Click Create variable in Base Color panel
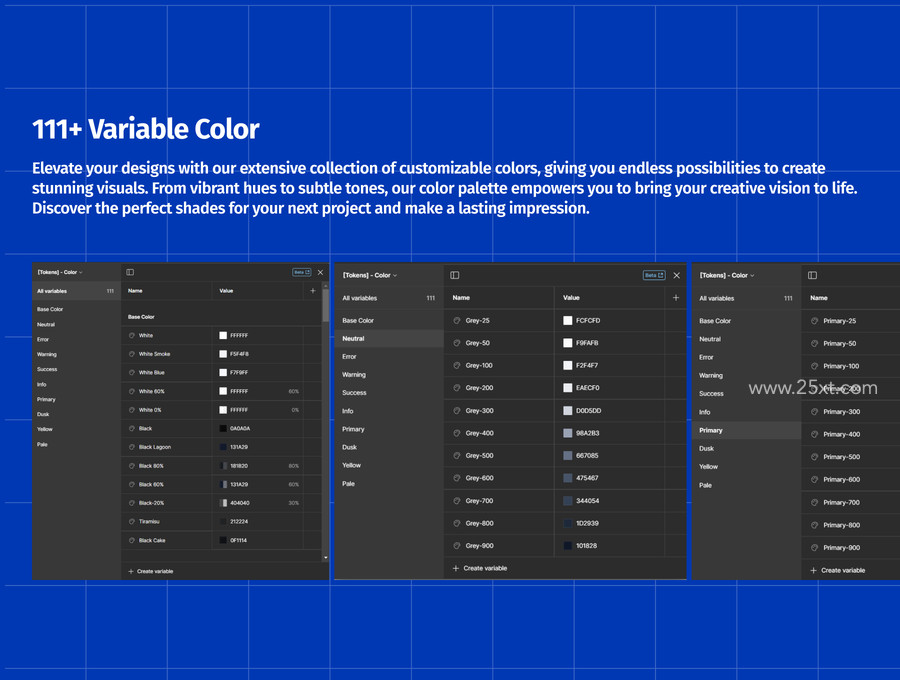 pos(151,572)
